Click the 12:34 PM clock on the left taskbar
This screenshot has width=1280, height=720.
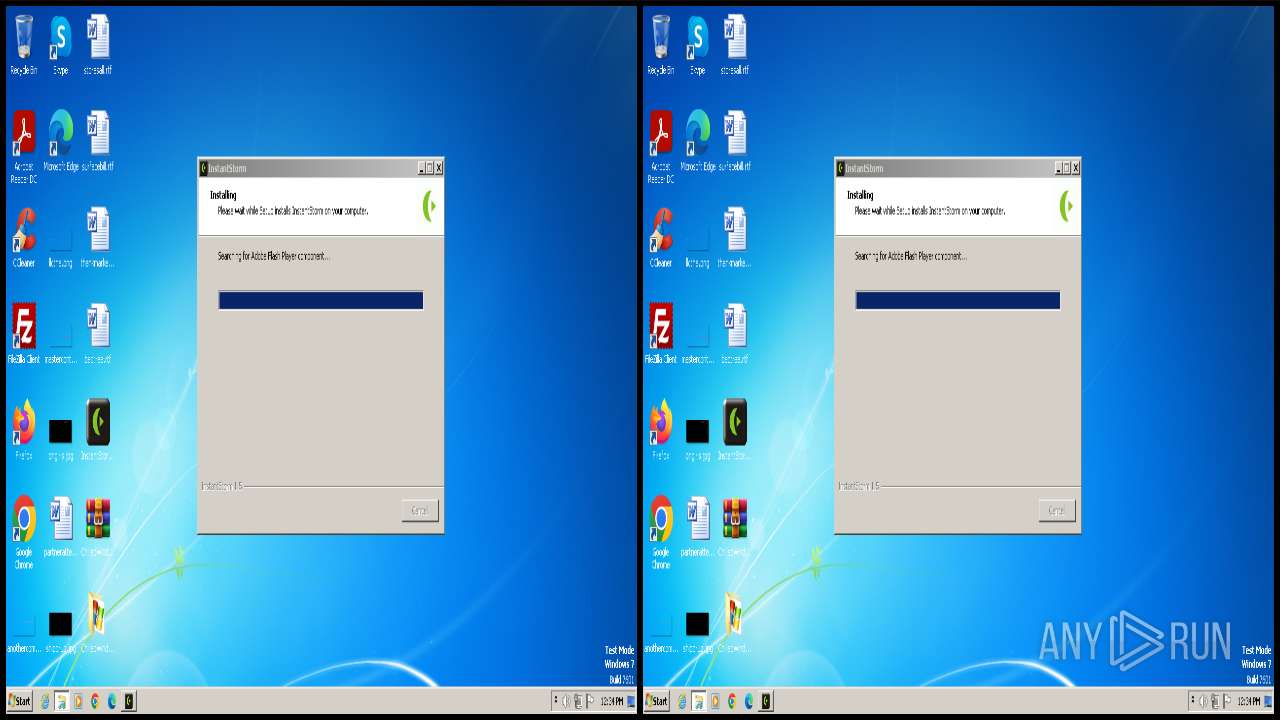(x=611, y=701)
